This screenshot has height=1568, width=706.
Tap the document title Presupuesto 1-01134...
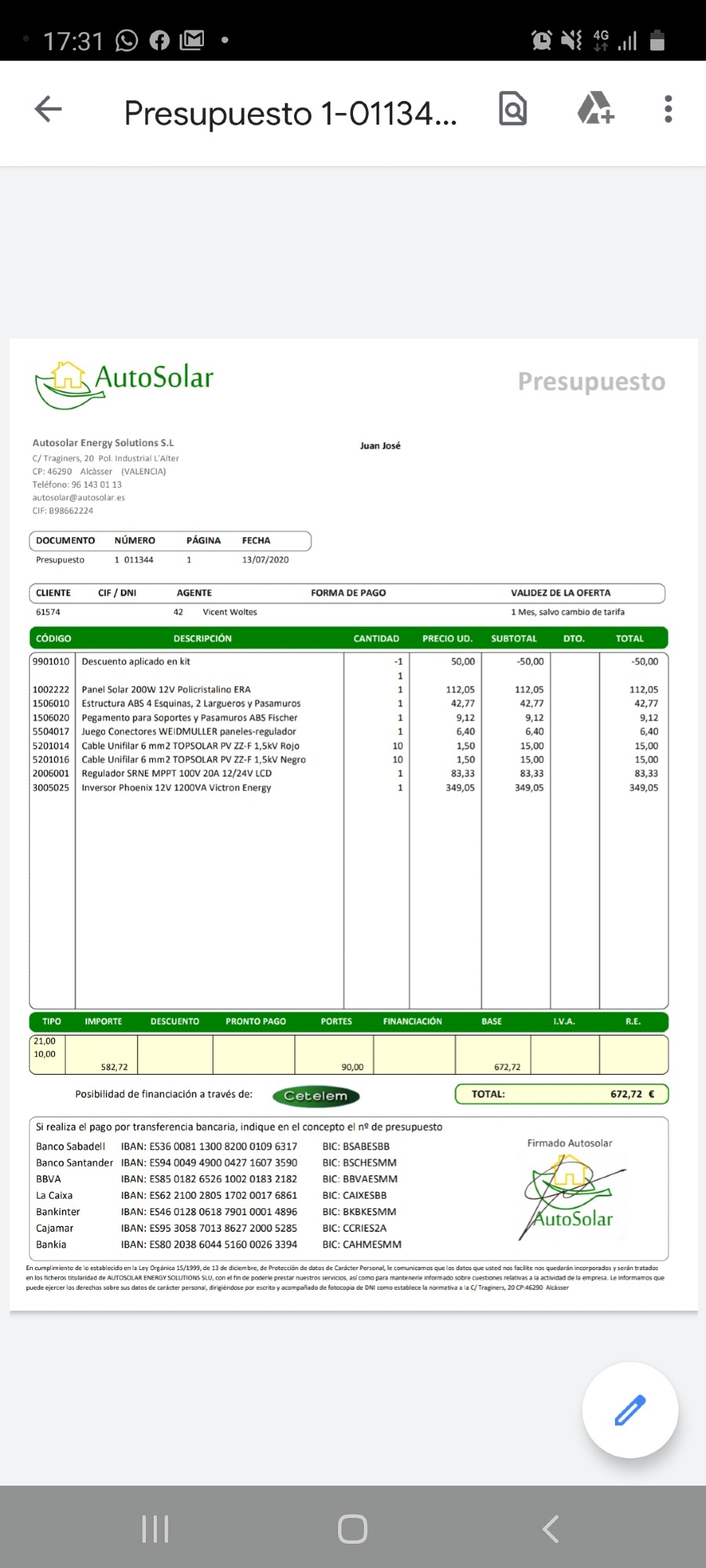coord(290,114)
